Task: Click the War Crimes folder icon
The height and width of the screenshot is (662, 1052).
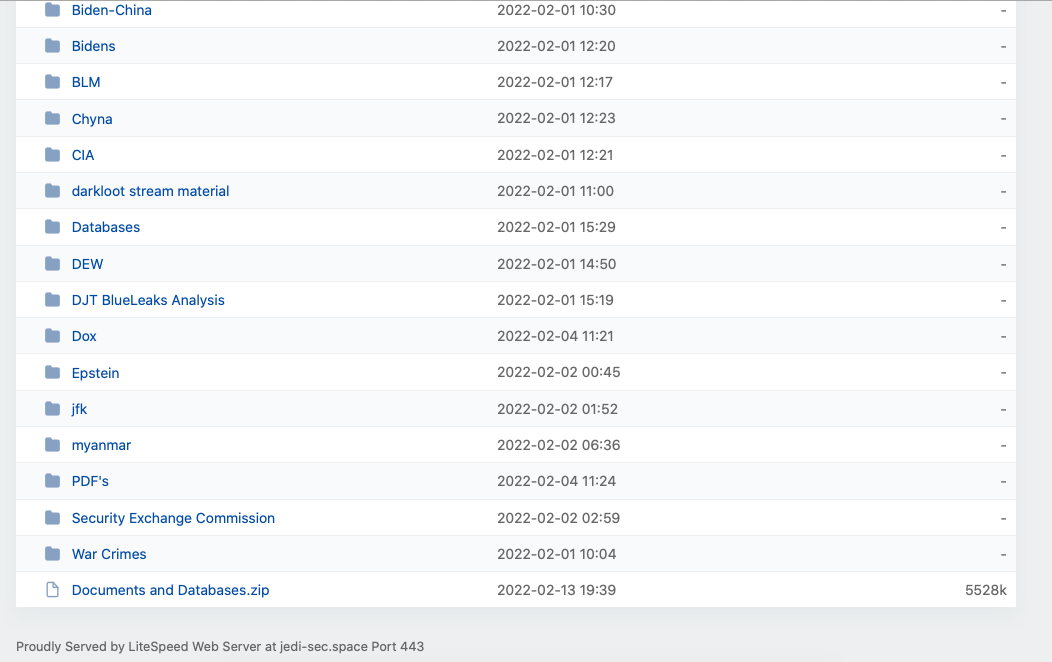Action: [52, 554]
